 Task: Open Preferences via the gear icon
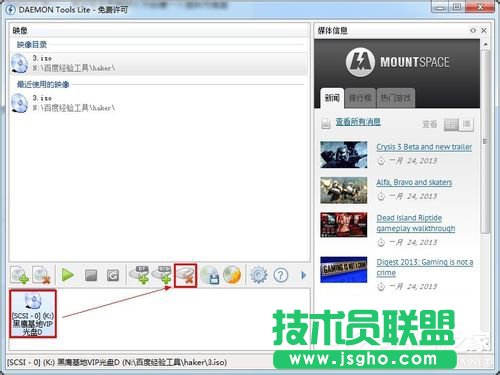[x=258, y=275]
